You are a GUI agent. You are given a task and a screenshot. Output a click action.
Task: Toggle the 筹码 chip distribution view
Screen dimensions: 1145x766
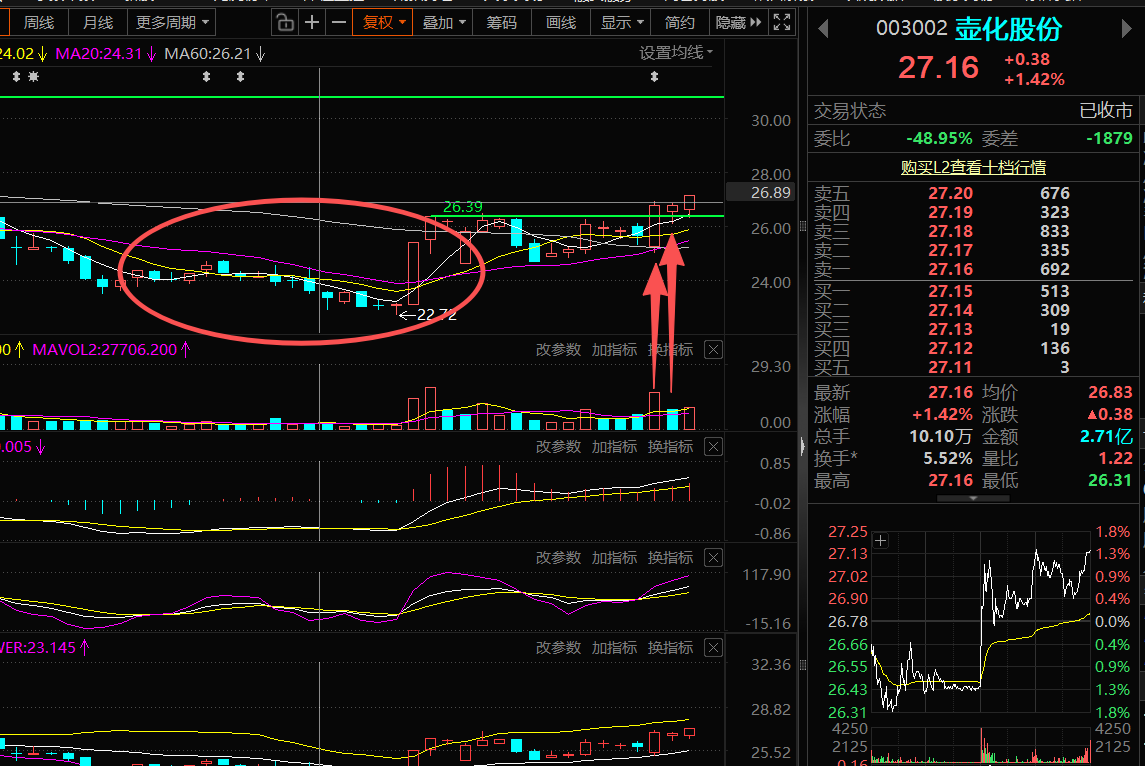pos(502,23)
